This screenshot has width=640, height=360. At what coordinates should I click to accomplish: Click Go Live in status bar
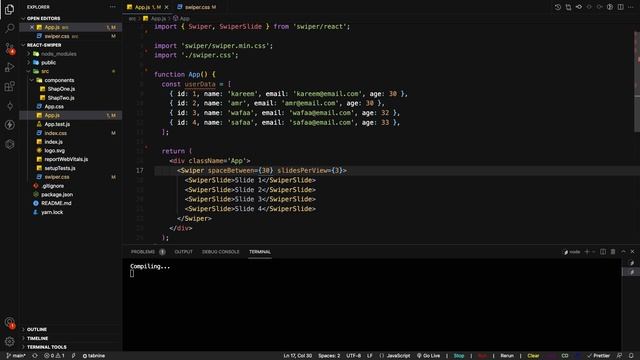coord(428,356)
